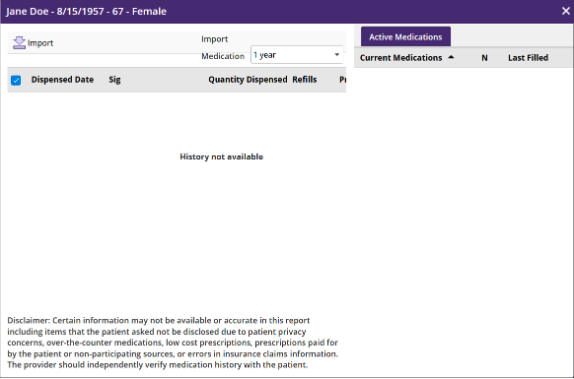Close the Jane Doe medication dialog
The width and height of the screenshot is (574, 379).
[566, 11]
